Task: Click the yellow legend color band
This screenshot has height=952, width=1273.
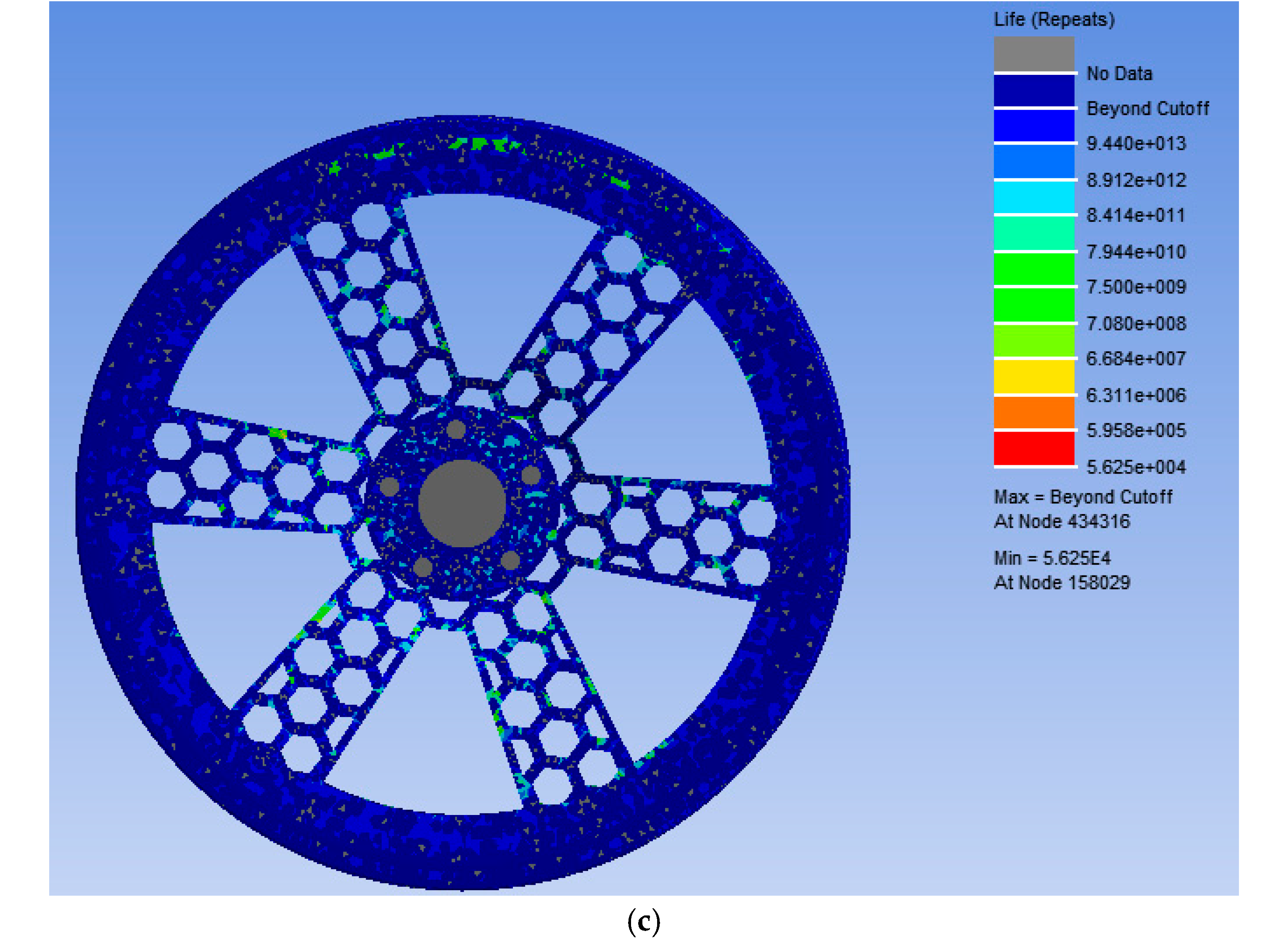Action: click(1034, 376)
